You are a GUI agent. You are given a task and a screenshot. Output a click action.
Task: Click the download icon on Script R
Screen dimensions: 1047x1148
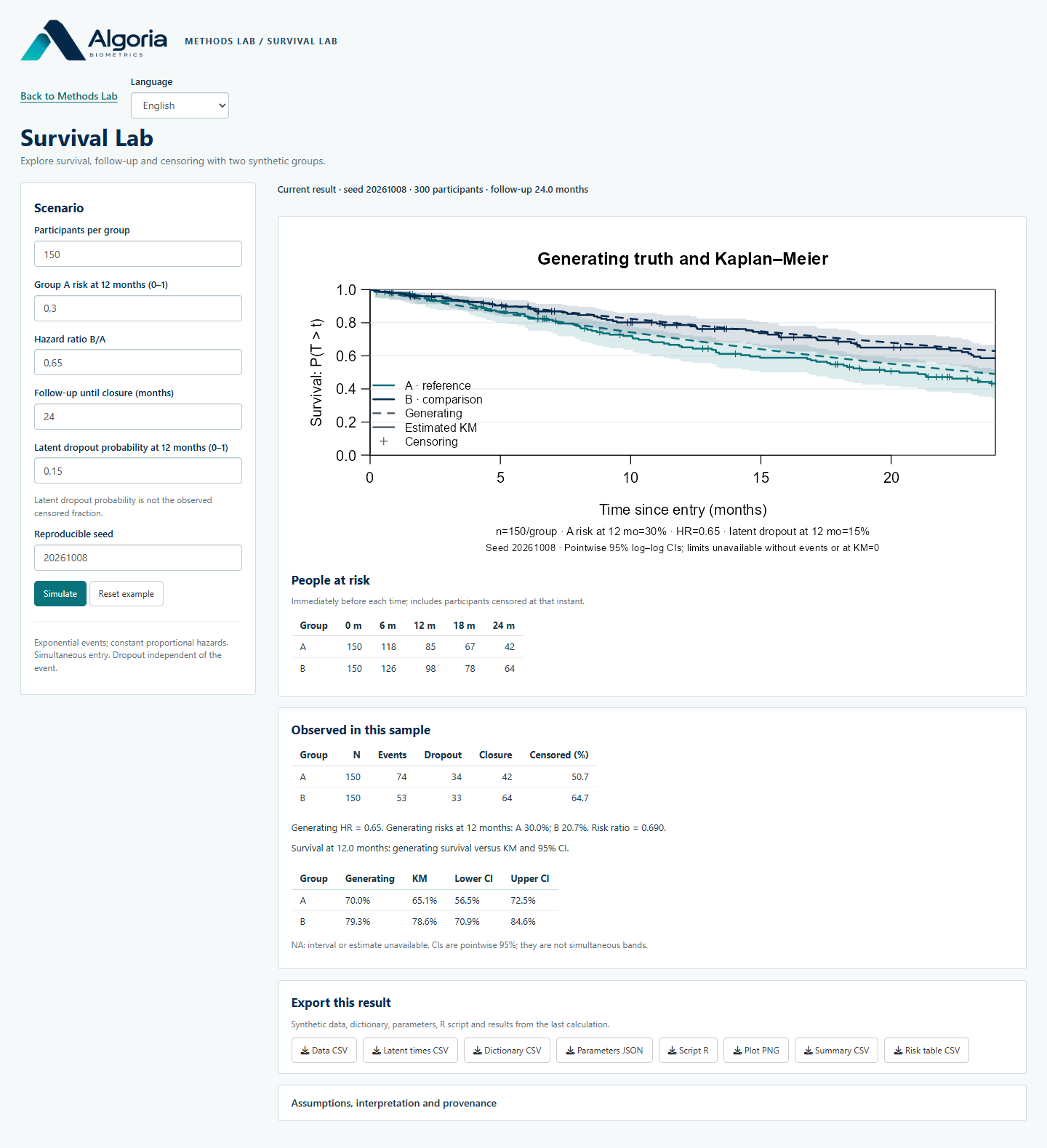673,1051
